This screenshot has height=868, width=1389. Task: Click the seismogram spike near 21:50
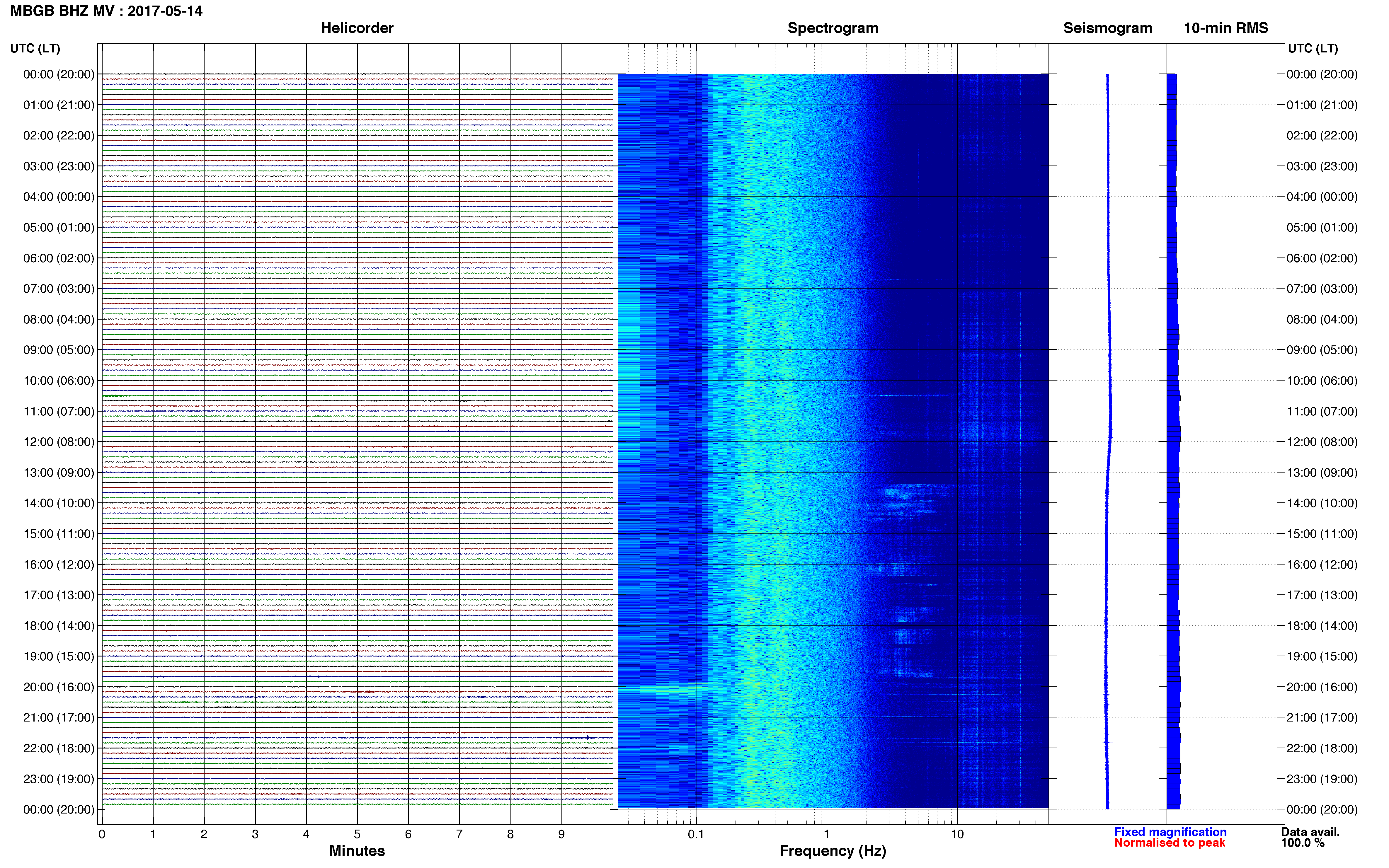click(1108, 743)
